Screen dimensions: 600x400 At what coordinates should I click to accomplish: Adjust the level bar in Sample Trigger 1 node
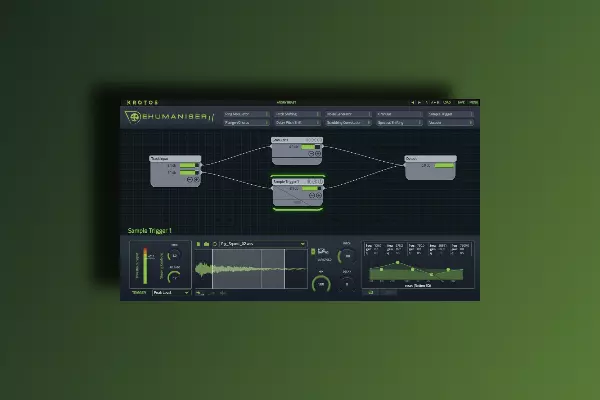(x=311, y=188)
